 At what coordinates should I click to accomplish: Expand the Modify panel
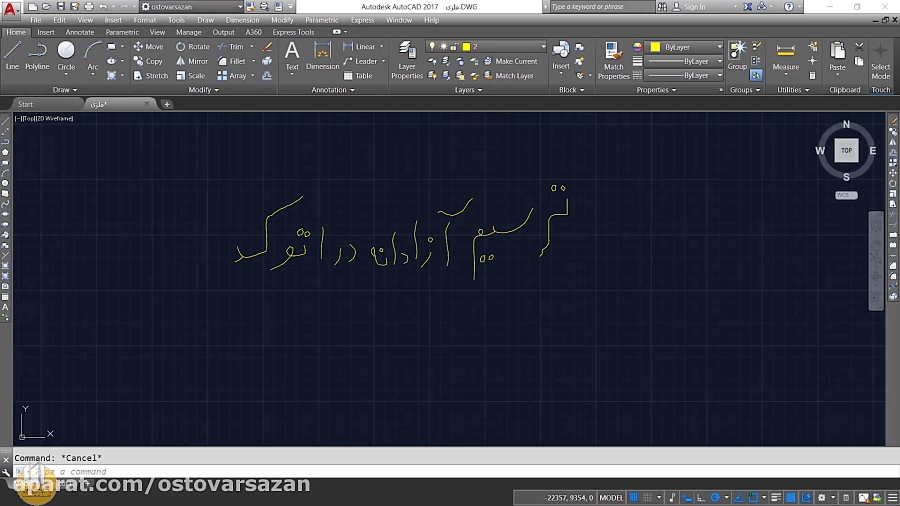[204, 89]
